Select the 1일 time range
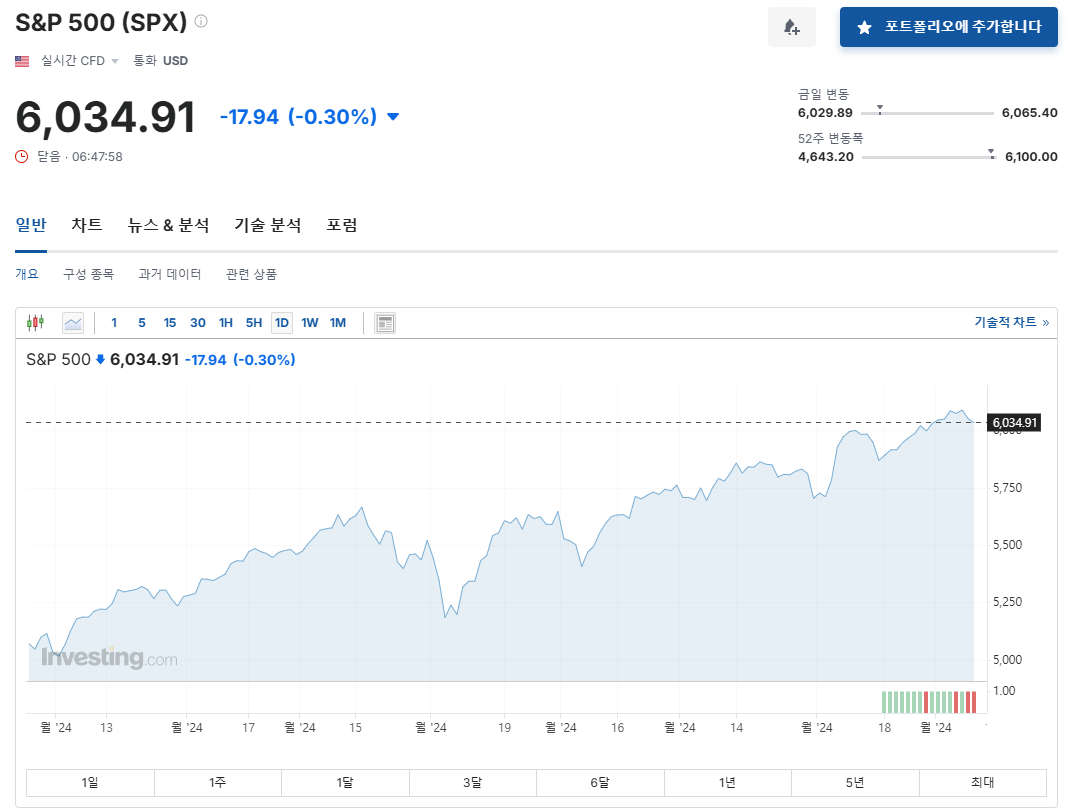Image resolution: width=1070 pixels, height=812 pixels. coord(90,783)
